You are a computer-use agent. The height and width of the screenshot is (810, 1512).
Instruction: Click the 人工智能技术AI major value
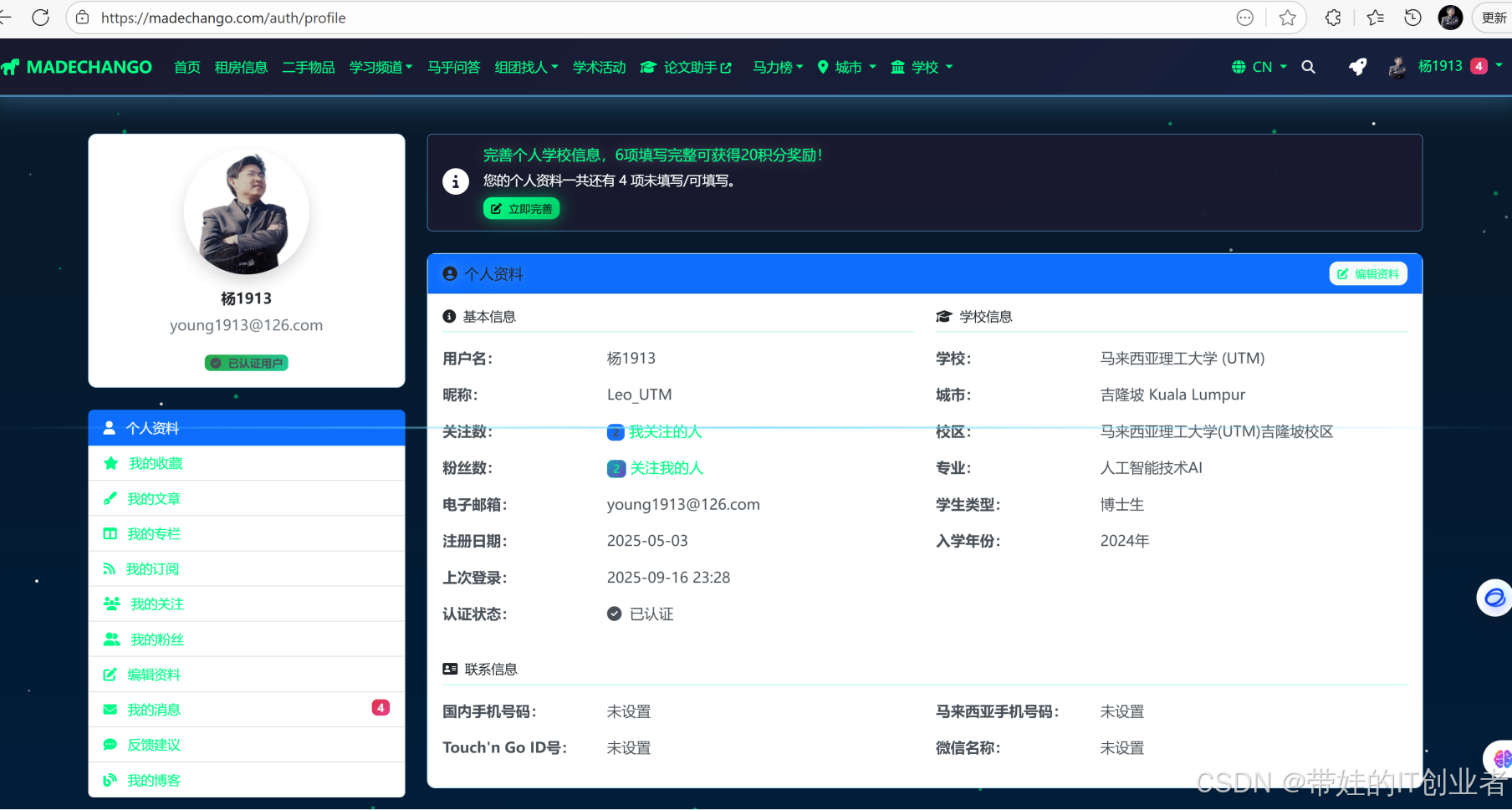[x=1151, y=468]
